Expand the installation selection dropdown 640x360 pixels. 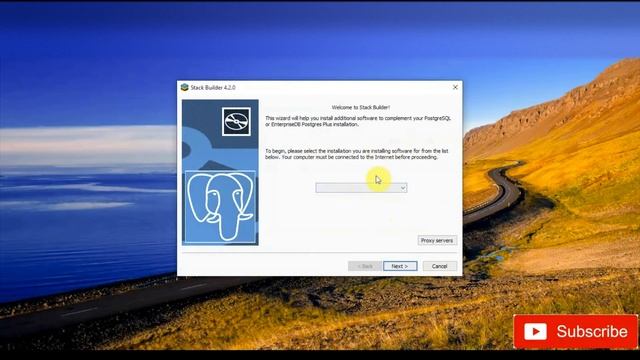point(361,188)
